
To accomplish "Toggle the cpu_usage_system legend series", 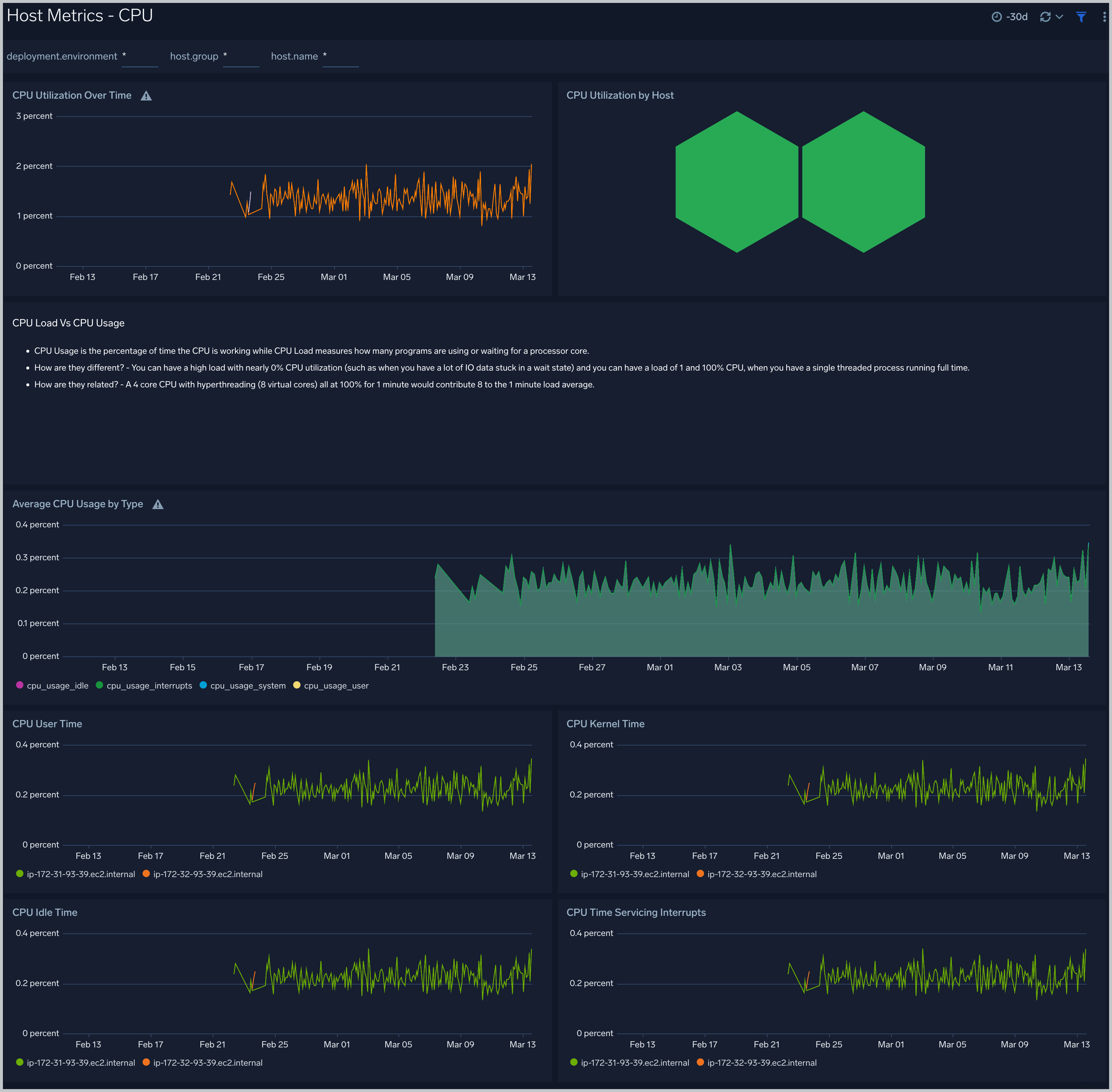I will click(x=243, y=685).
